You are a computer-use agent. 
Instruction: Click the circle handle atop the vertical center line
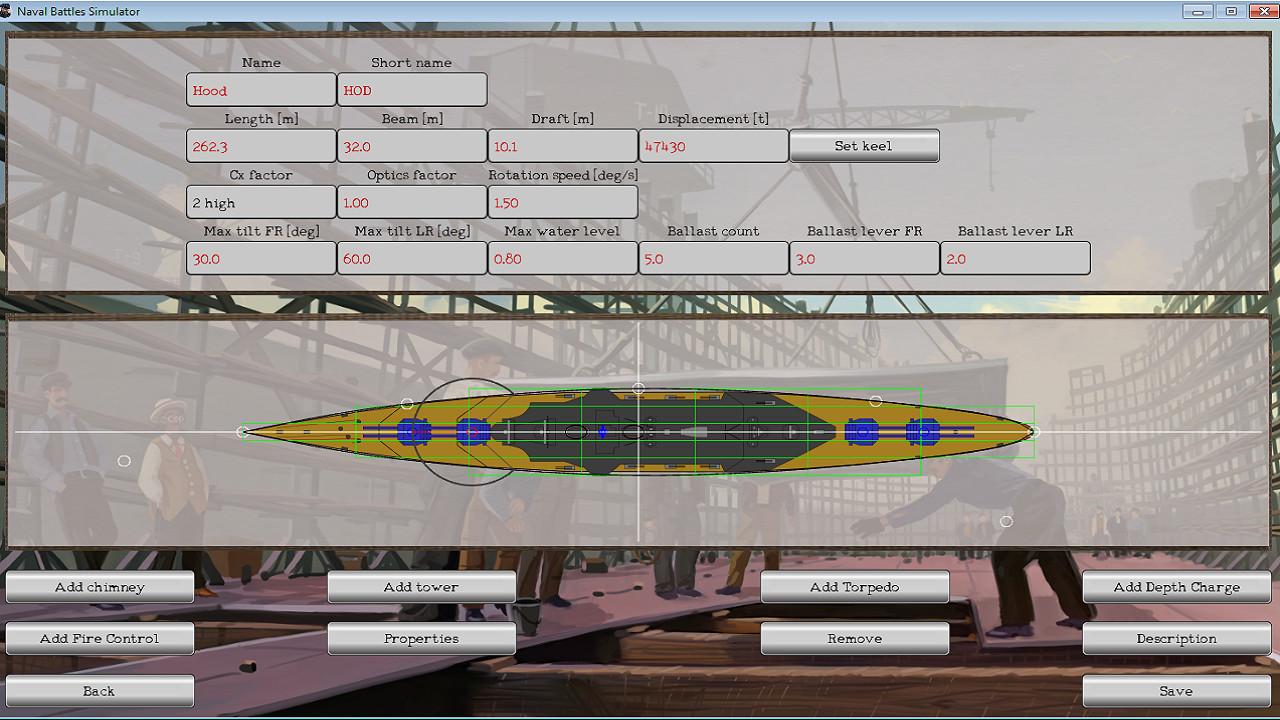[639, 388]
